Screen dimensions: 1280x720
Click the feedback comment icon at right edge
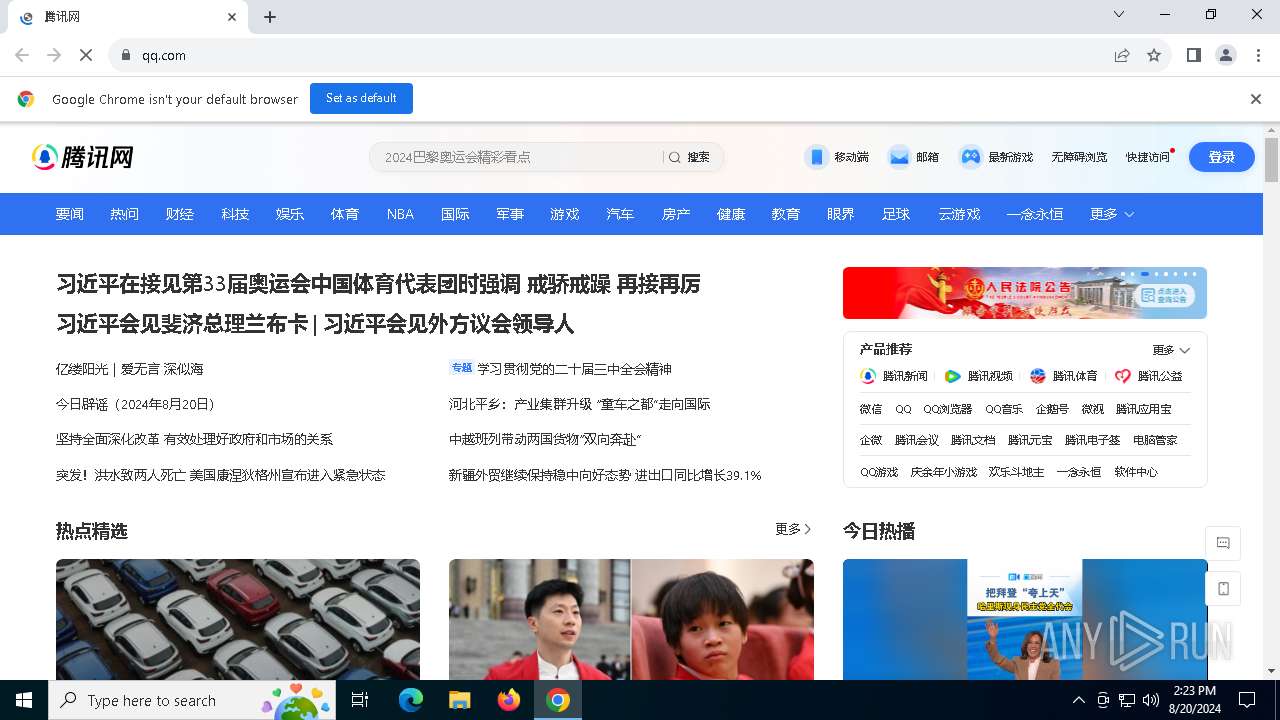coord(1223,543)
